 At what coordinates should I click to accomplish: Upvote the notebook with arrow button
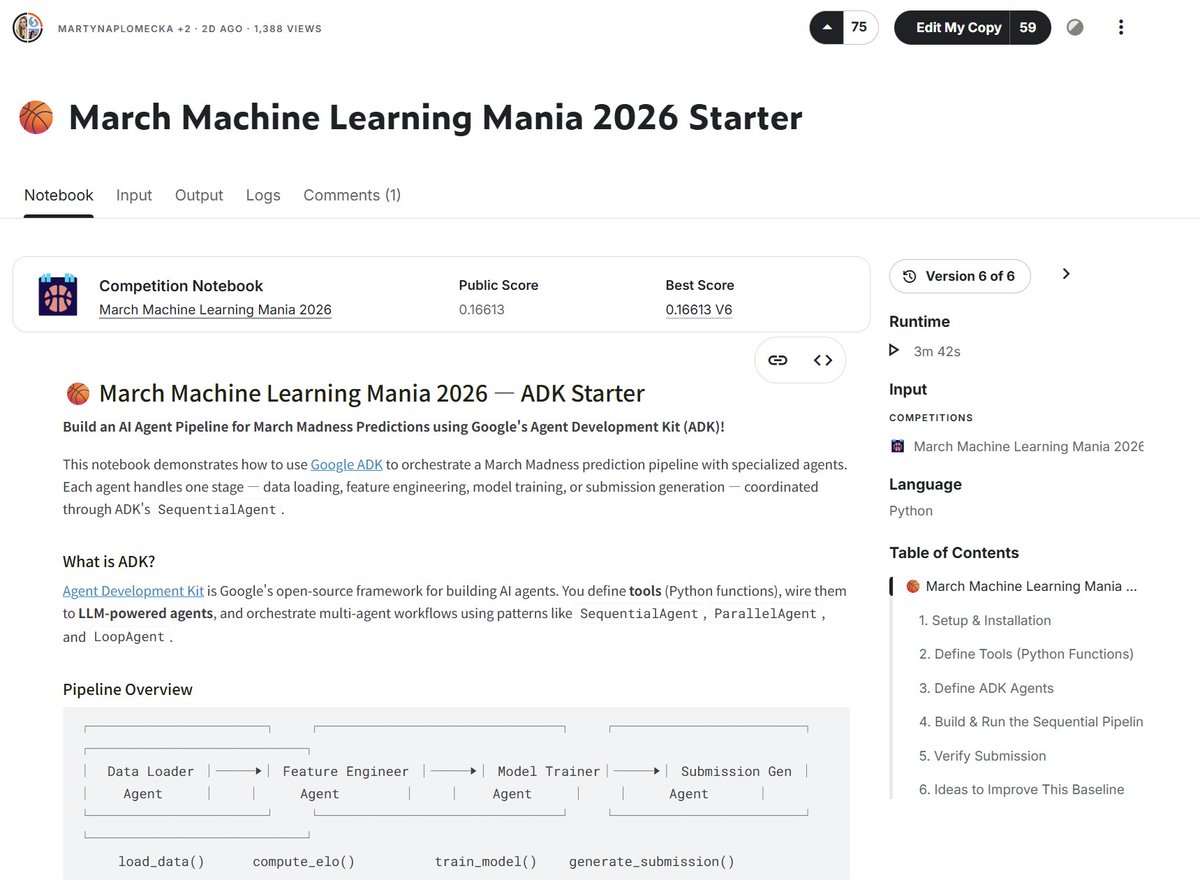[827, 28]
